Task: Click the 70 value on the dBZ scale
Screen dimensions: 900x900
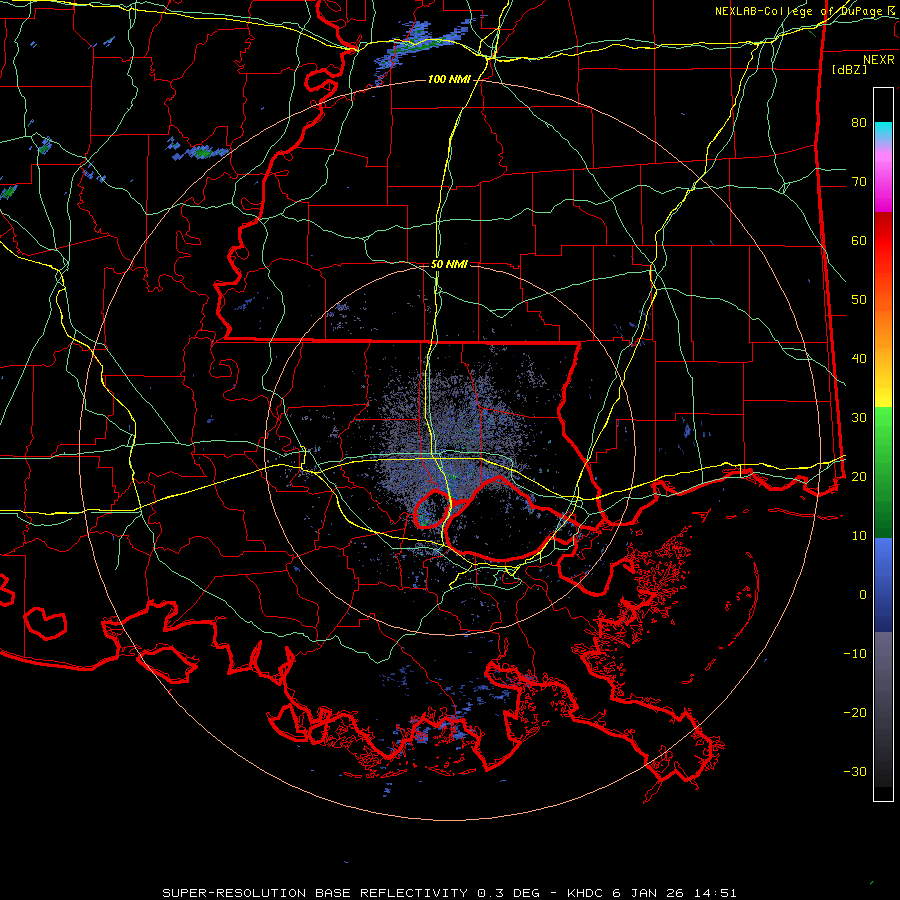Action: click(x=859, y=181)
